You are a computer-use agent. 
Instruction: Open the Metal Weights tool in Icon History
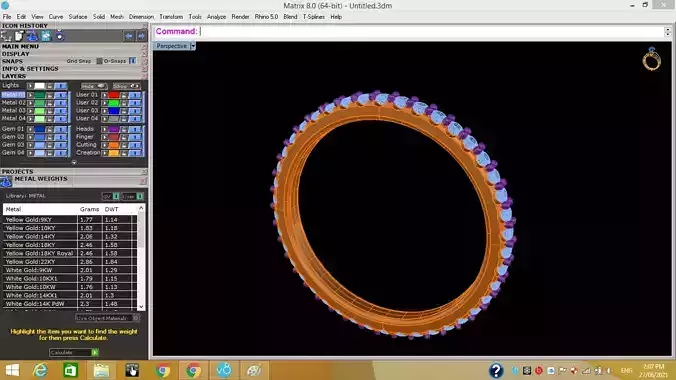tap(32, 36)
